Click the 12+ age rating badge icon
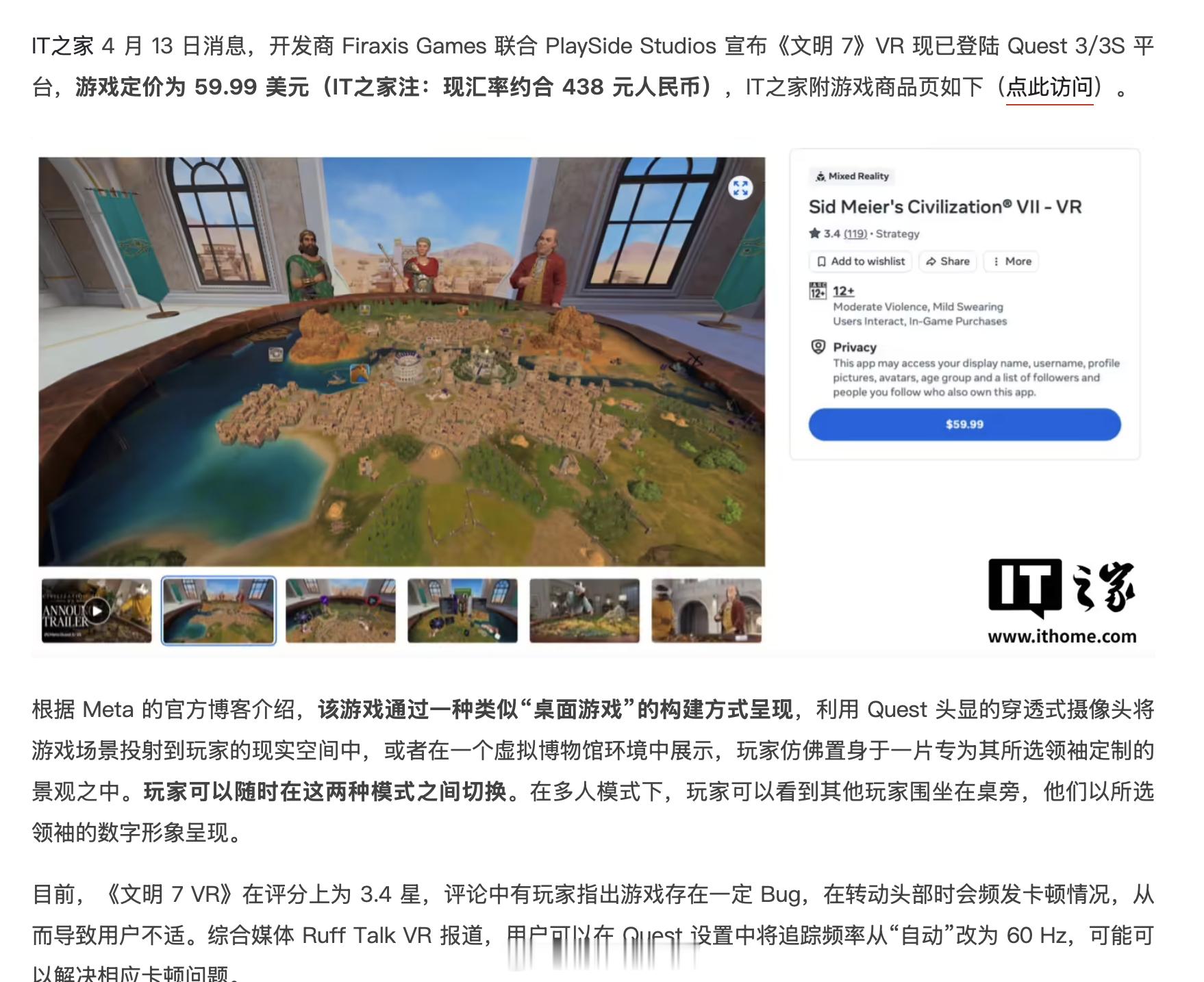The height and width of the screenshot is (982, 1204). 818,291
